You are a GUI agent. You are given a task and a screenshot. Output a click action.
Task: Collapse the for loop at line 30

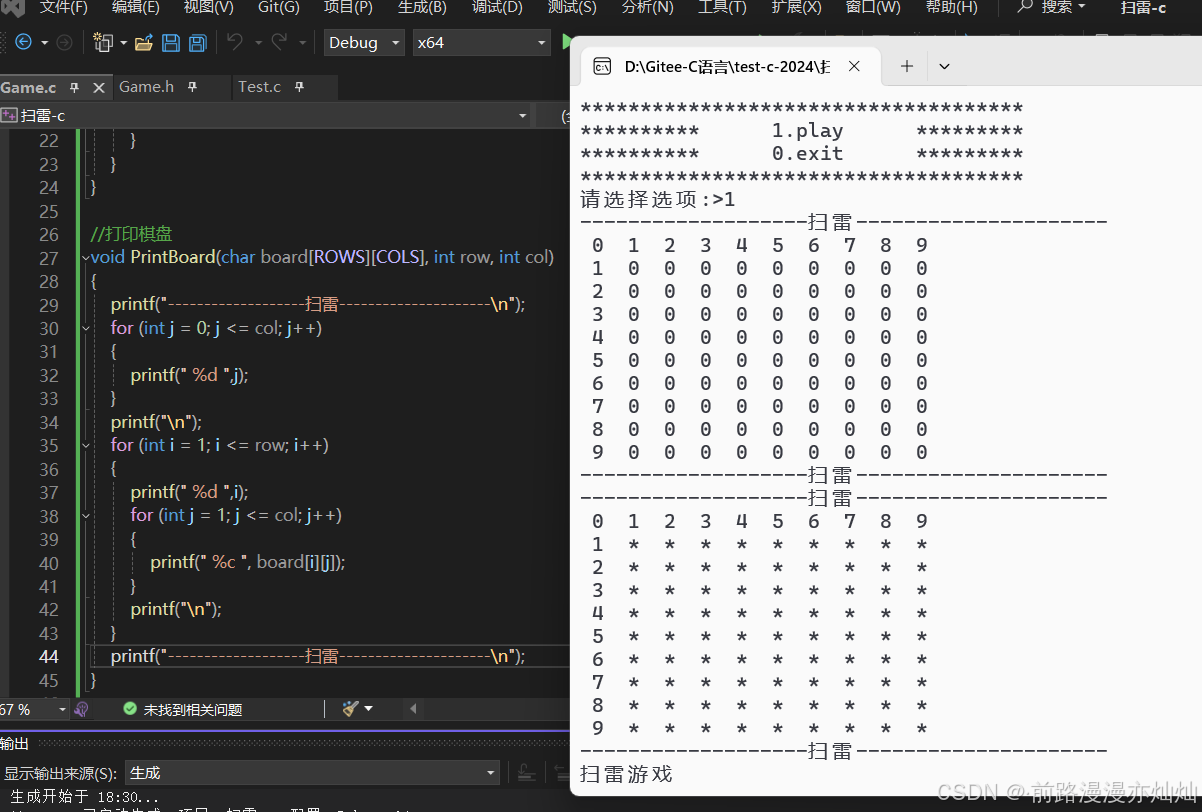tap(85, 328)
